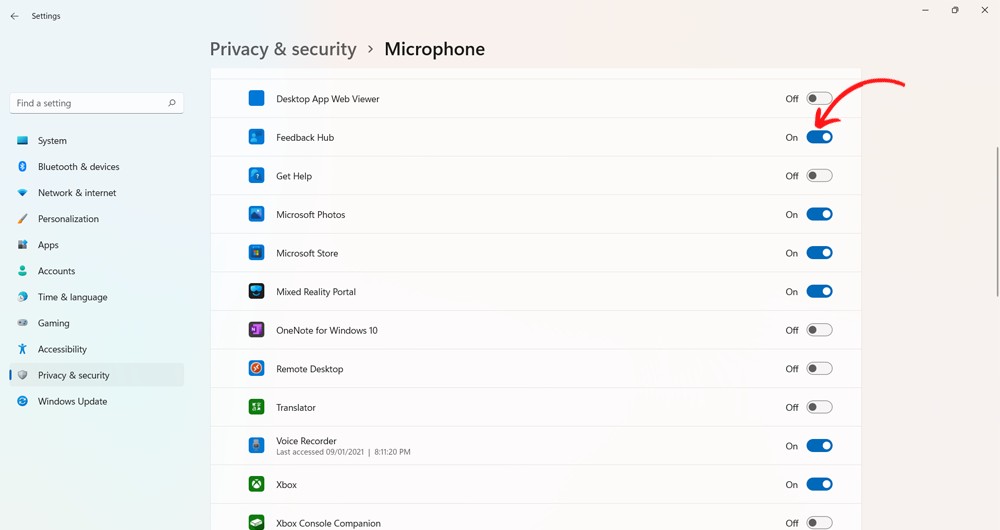Click the Windows Update sync icon

click(x=22, y=401)
